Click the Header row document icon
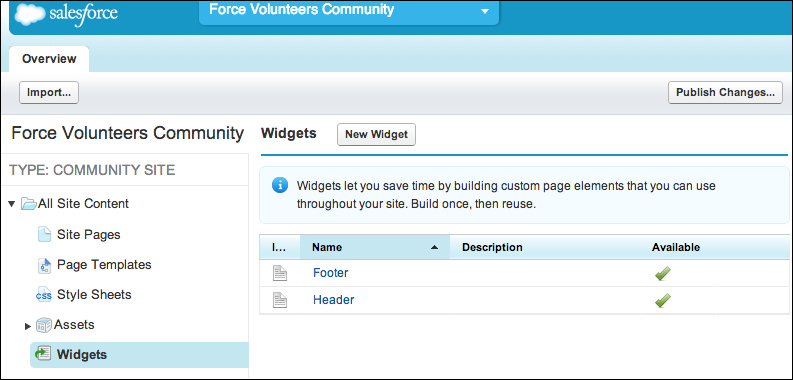This screenshot has height=380, width=793. 280,300
